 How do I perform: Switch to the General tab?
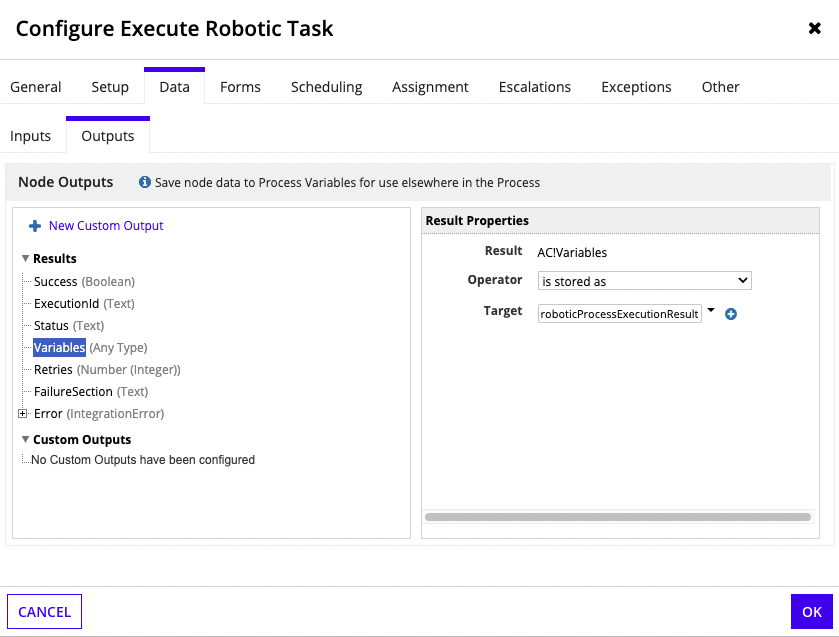(x=36, y=87)
